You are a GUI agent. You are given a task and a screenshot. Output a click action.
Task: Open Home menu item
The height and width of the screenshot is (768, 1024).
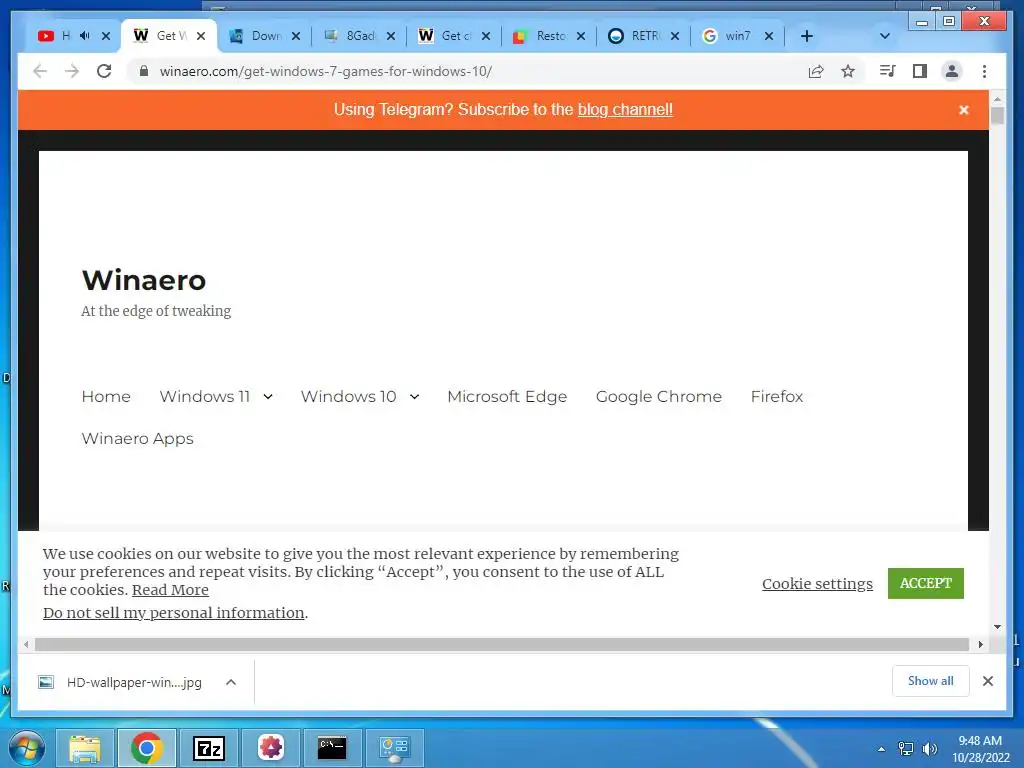106,396
